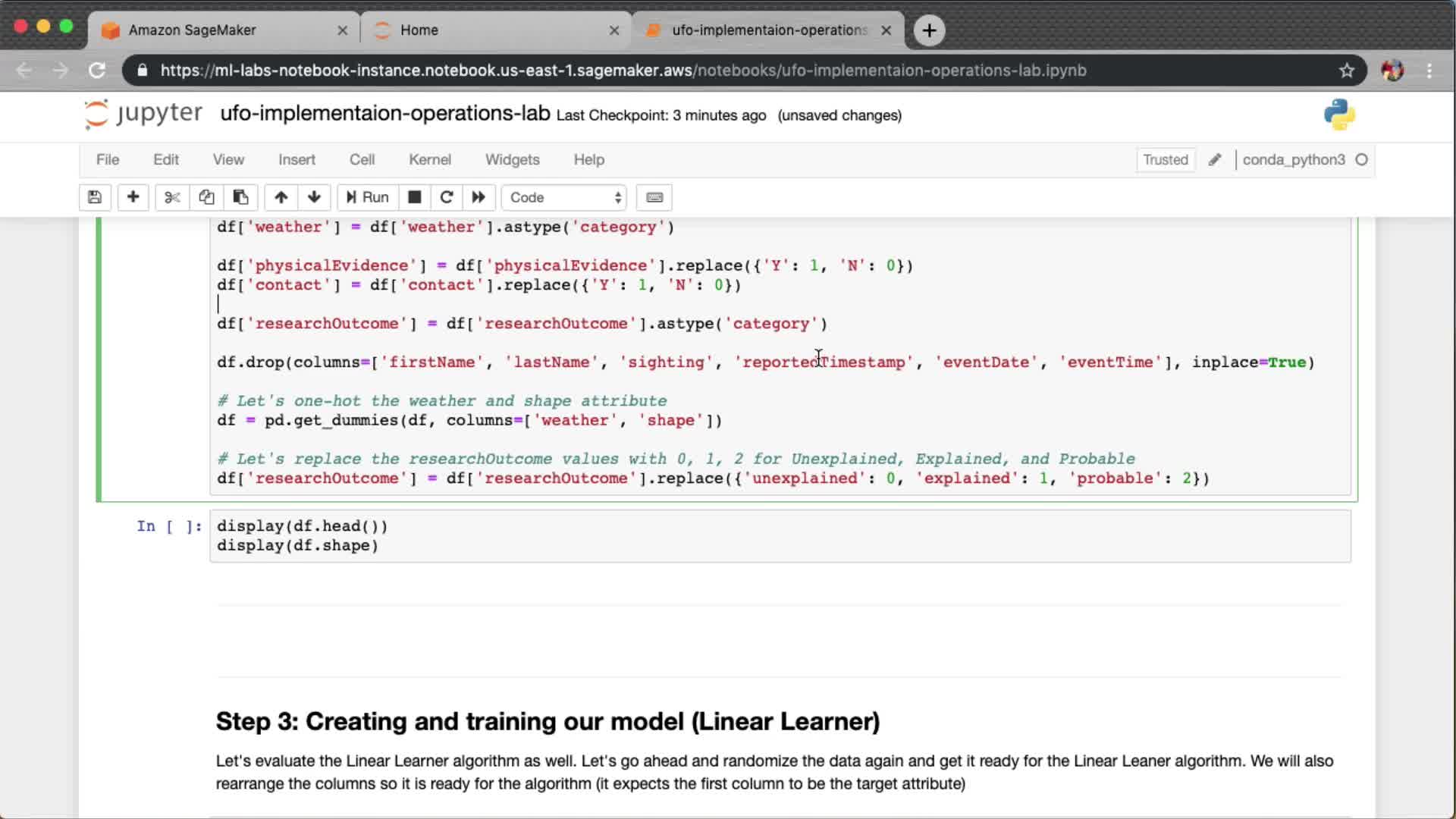Open the Code cell type dropdown
Image resolution: width=1456 pixels, height=819 pixels.
pyautogui.click(x=564, y=197)
